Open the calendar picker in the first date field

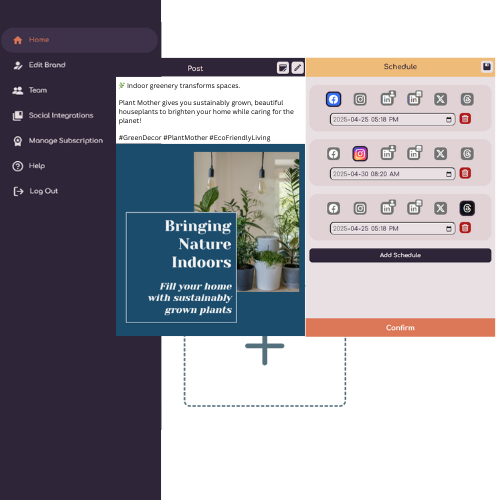449,120
